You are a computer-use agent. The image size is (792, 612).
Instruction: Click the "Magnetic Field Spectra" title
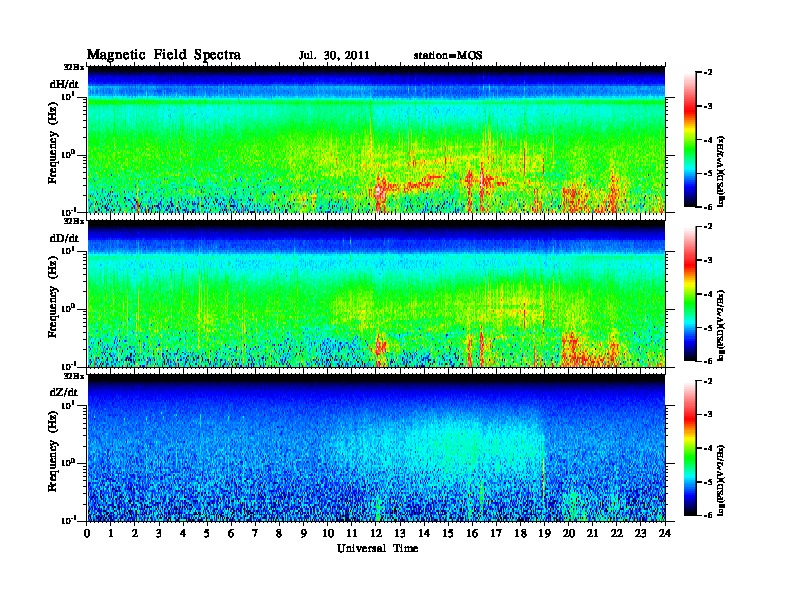coord(164,55)
